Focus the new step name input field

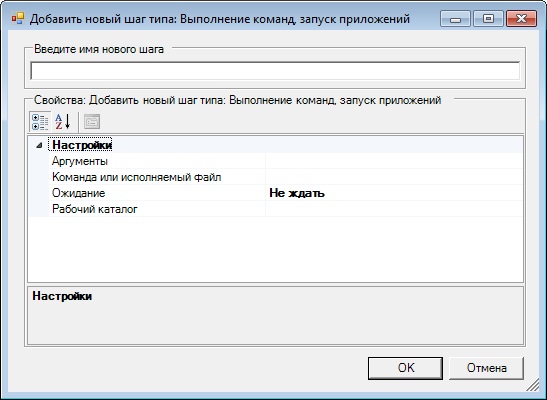(x=275, y=71)
